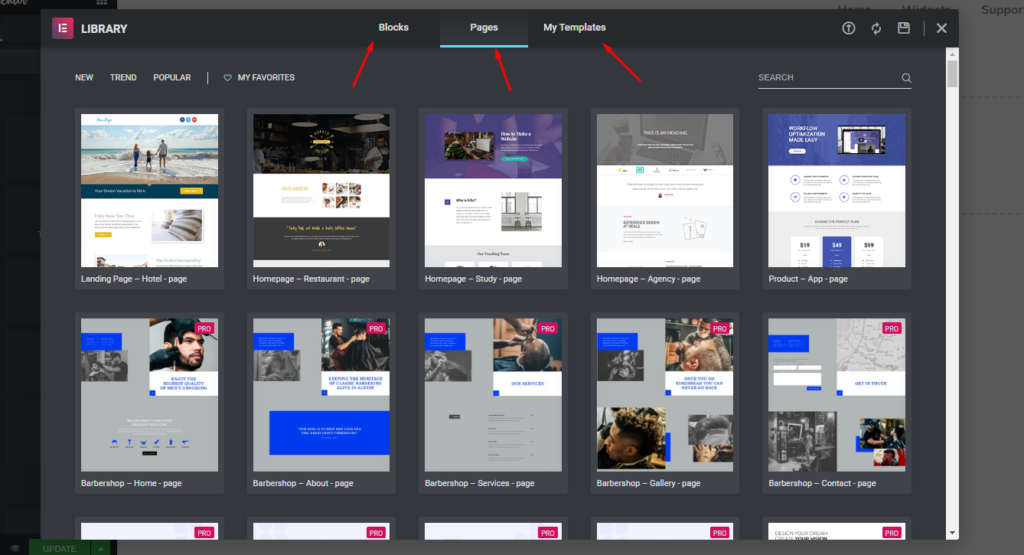Click 'Homepage – Study - page' caption
This screenshot has width=1024, height=555.
[x=473, y=279]
